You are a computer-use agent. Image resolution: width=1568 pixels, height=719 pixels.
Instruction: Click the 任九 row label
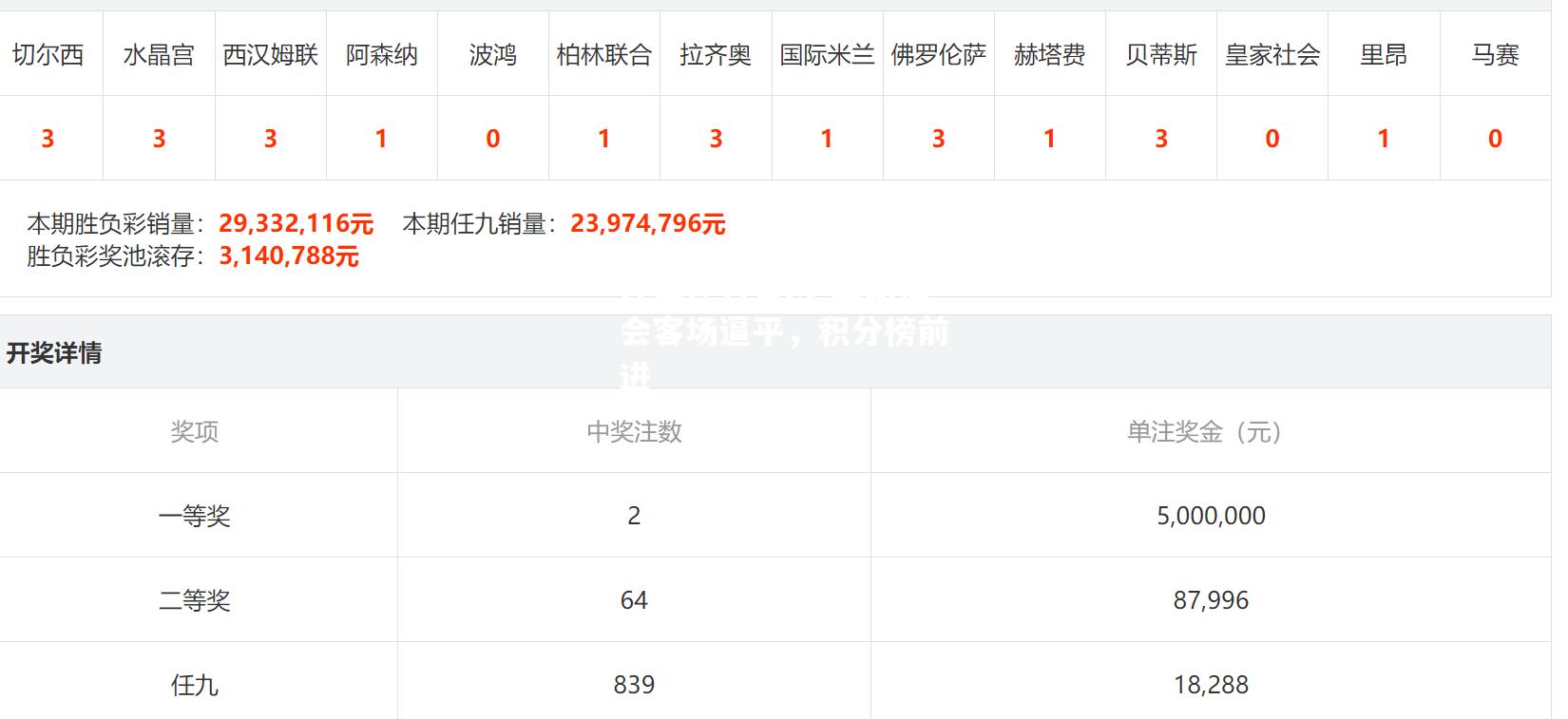click(x=195, y=685)
